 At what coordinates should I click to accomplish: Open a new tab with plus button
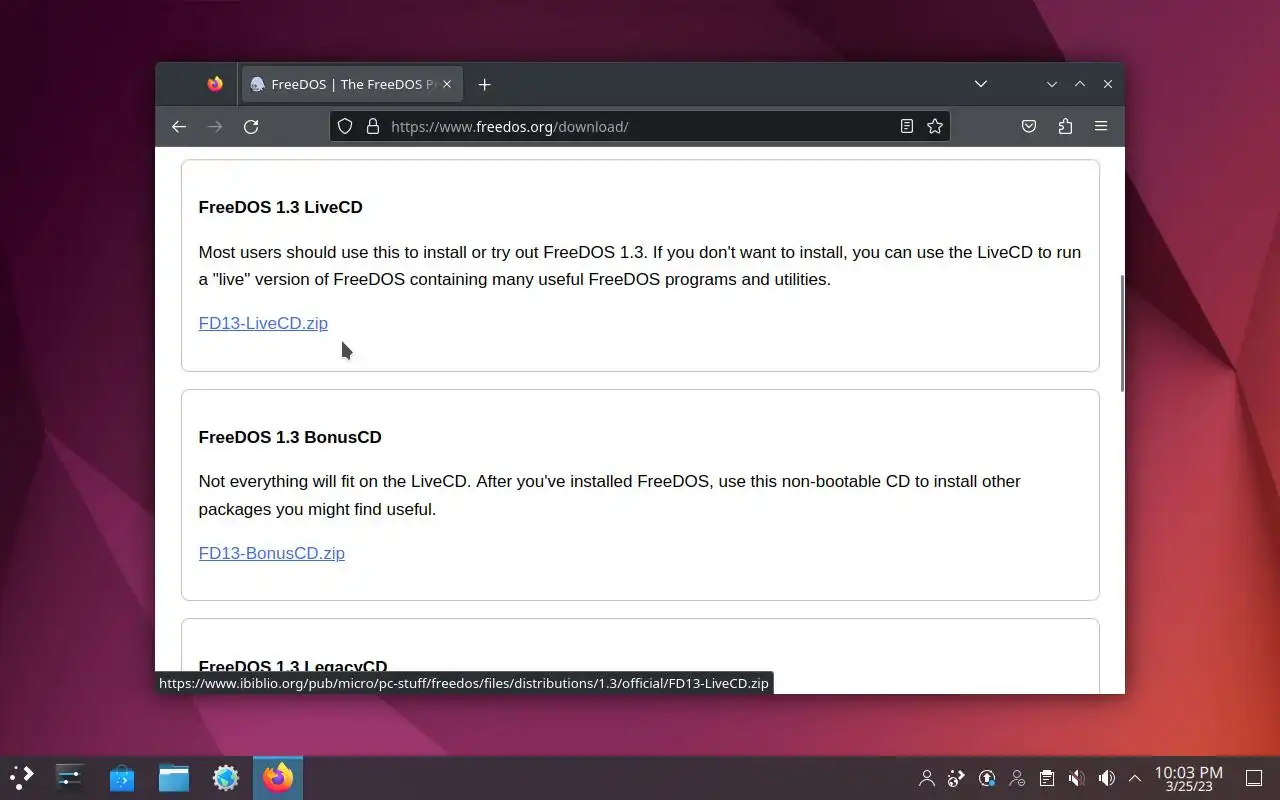point(484,84)
